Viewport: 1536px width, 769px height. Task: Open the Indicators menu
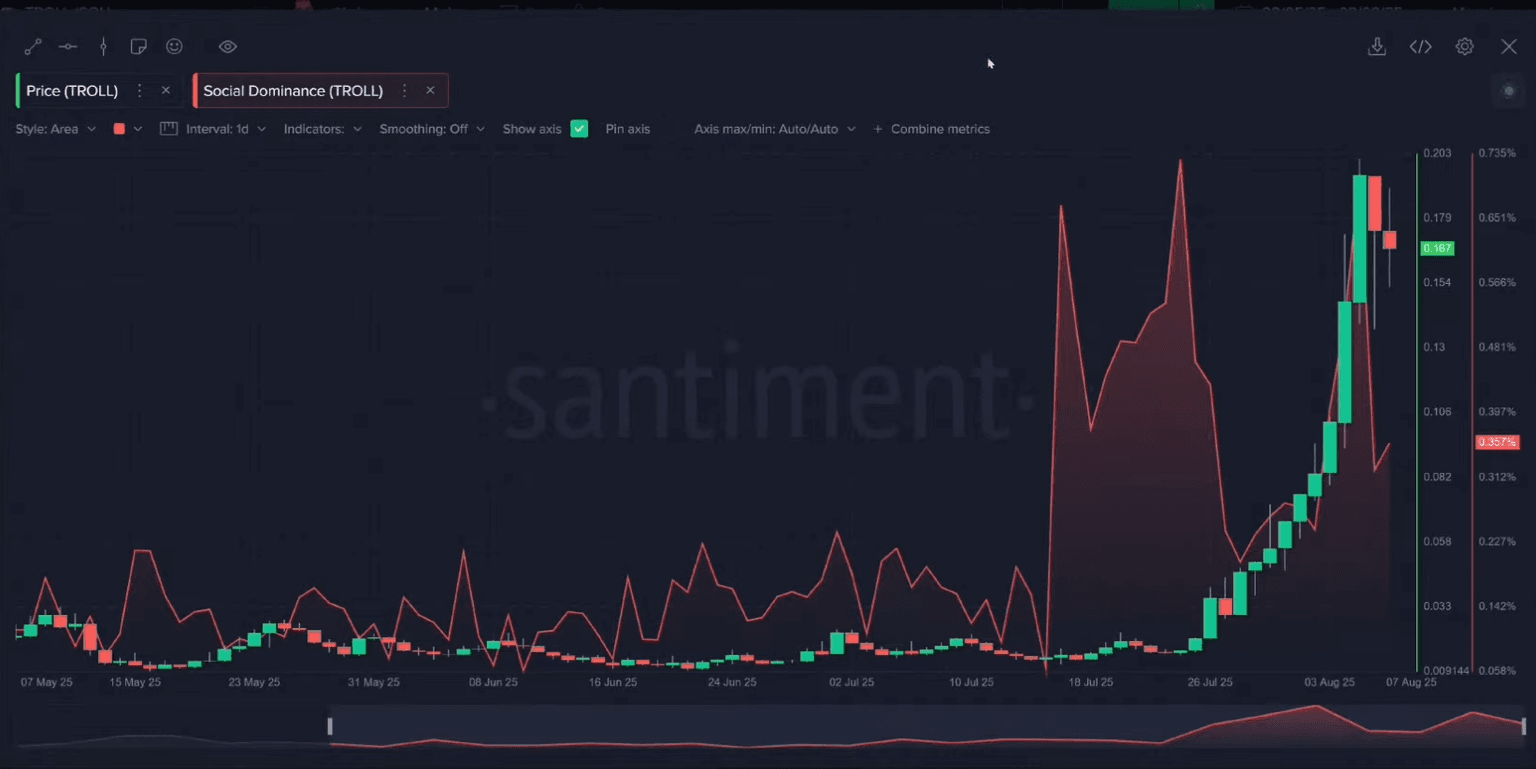point(322,129)
